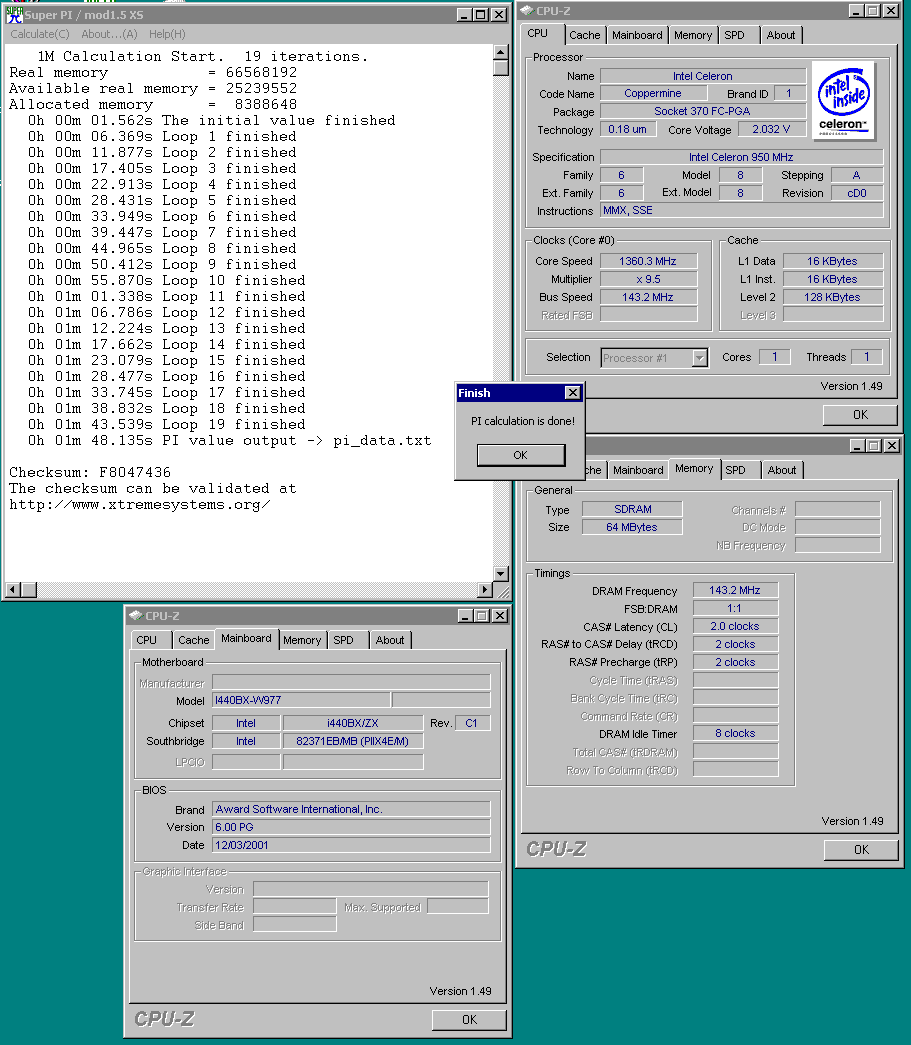Click the DRAM Idle Timer value 8 clocks

click(x=735, y=733)
